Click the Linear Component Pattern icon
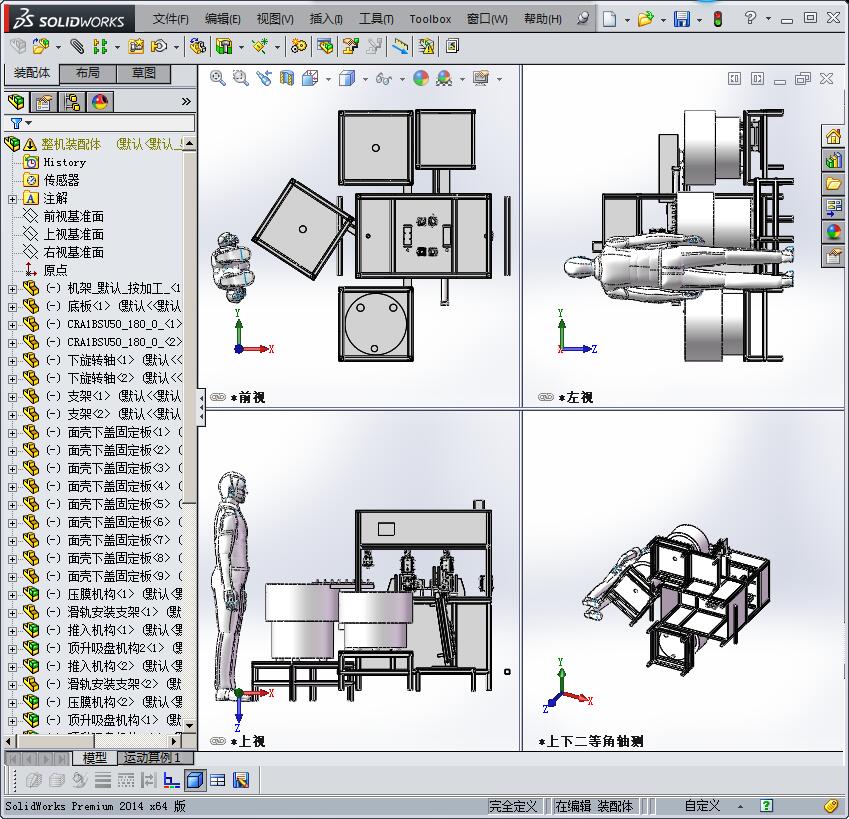Image resolution: width=849 pixels, height=819 pixels. 100,47
